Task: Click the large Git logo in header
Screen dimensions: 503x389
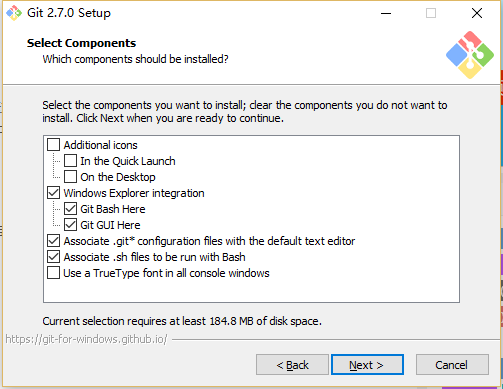Action: 470,55
